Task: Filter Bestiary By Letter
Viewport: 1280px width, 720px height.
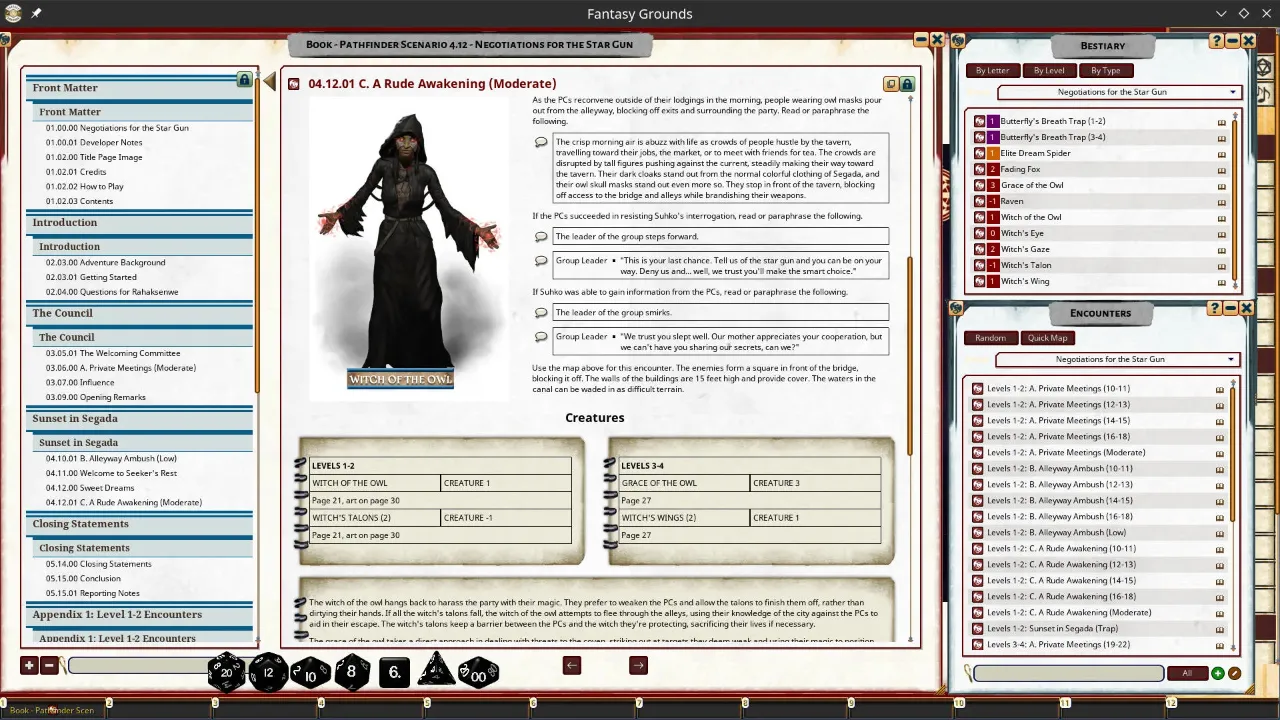Action: pos(993,71)
